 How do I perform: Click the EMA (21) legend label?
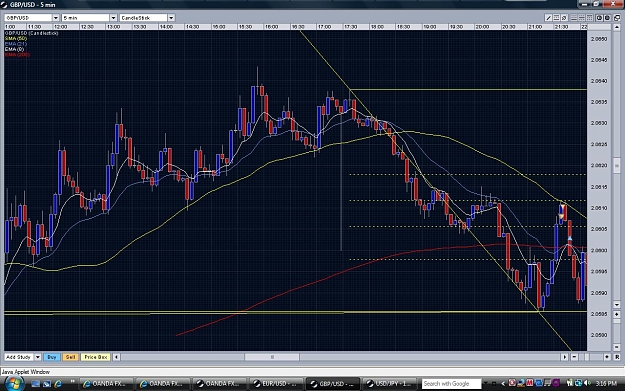coord(16,44)
